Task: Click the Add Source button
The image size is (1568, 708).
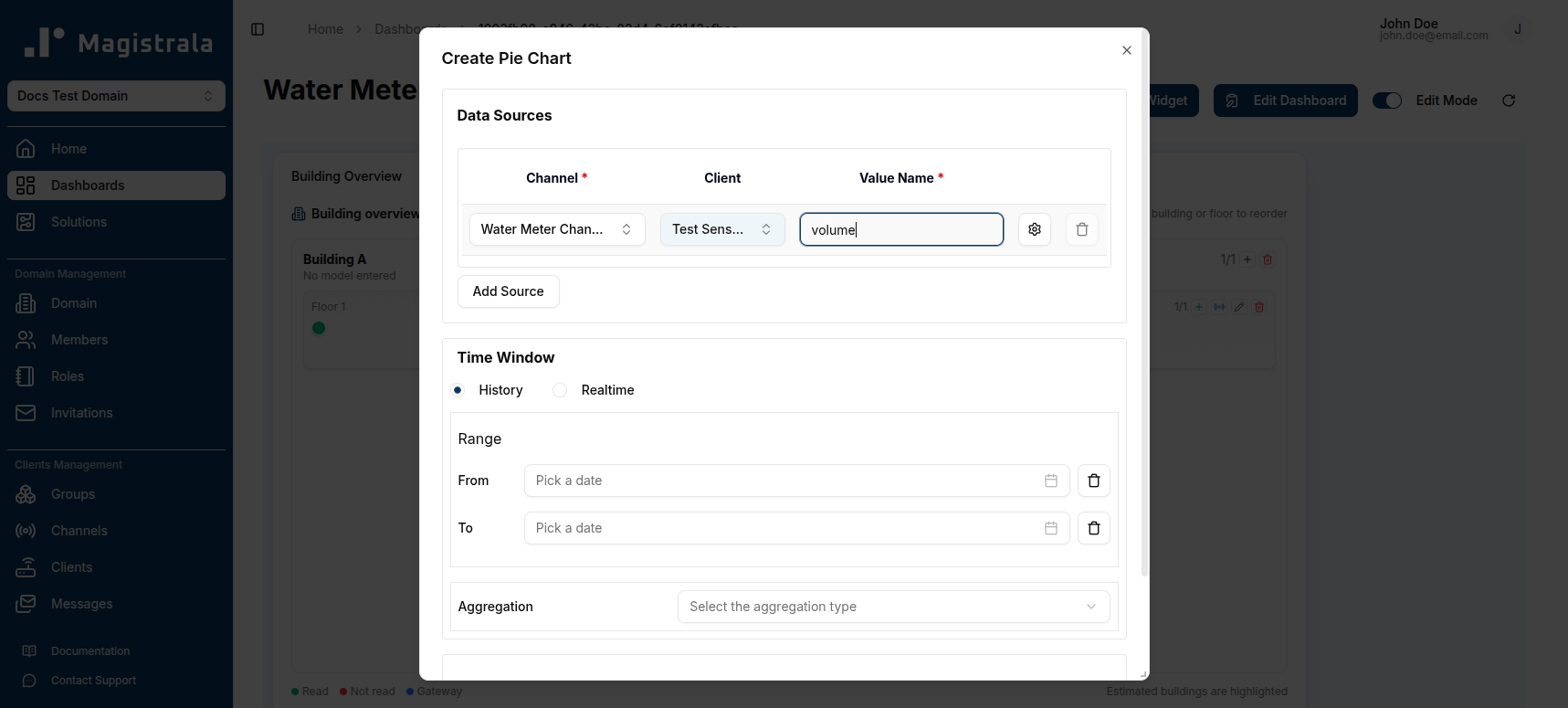Action: click(x=508, y=291)
